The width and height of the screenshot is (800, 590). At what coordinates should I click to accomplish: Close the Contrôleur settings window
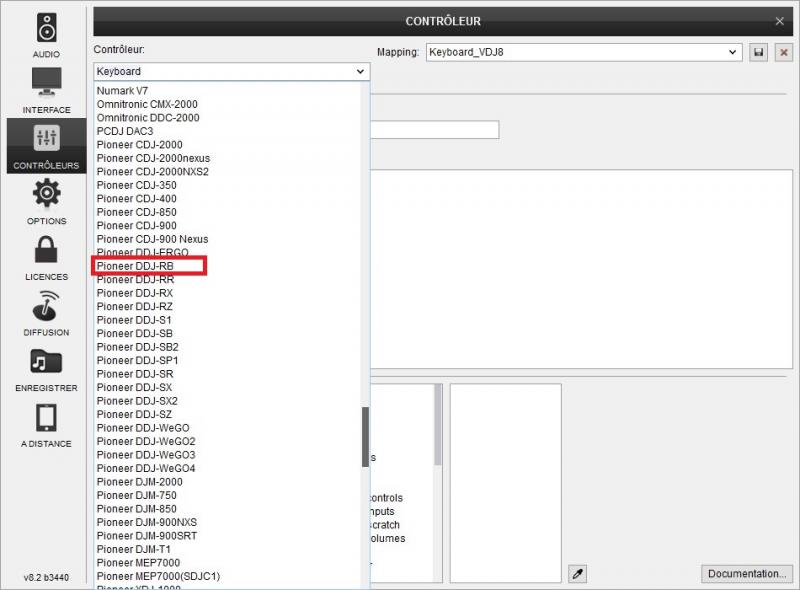(780, 21)
